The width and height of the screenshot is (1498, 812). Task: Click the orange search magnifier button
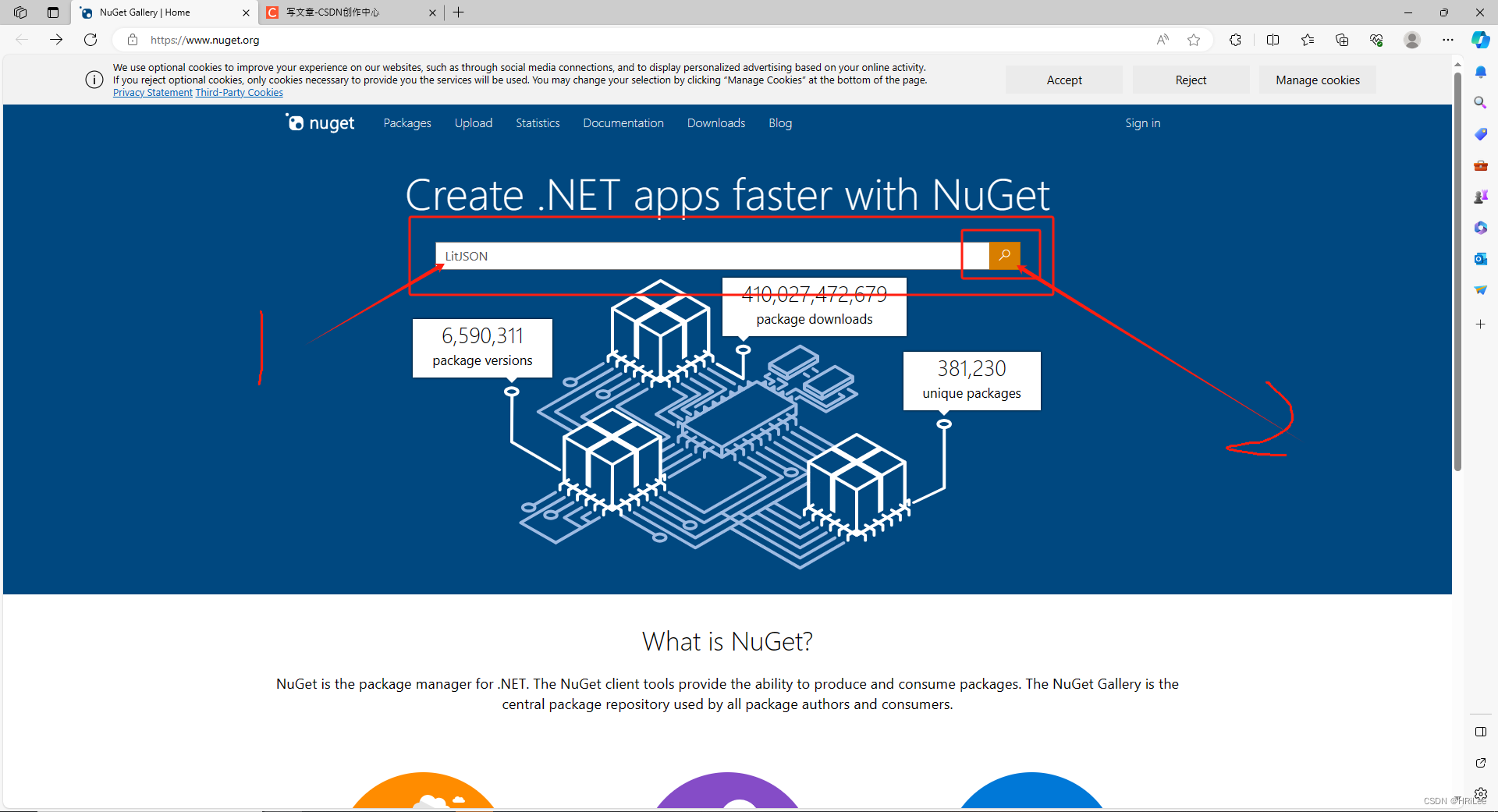1004,256
